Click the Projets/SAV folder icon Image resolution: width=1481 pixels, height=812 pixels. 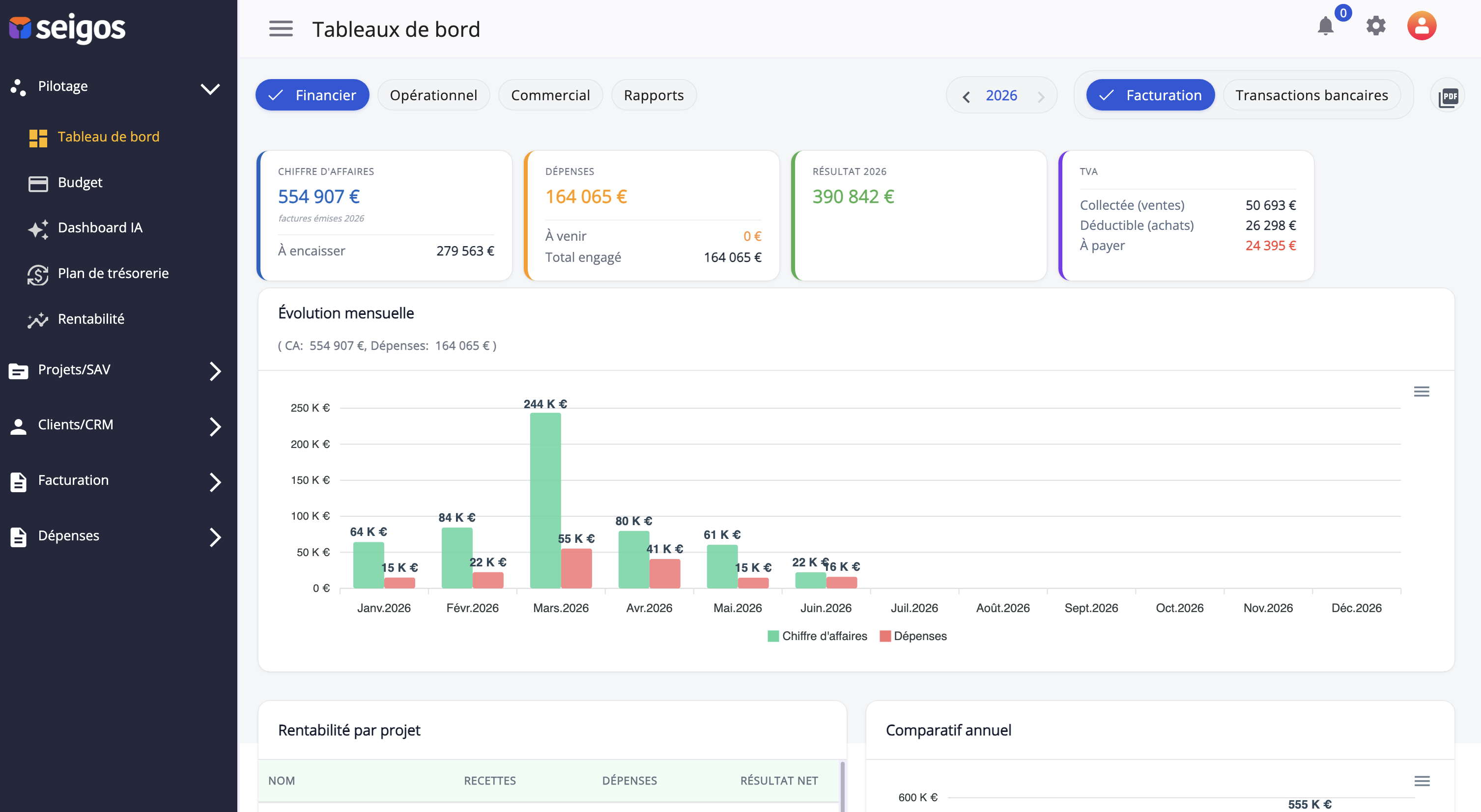(18, 371)
